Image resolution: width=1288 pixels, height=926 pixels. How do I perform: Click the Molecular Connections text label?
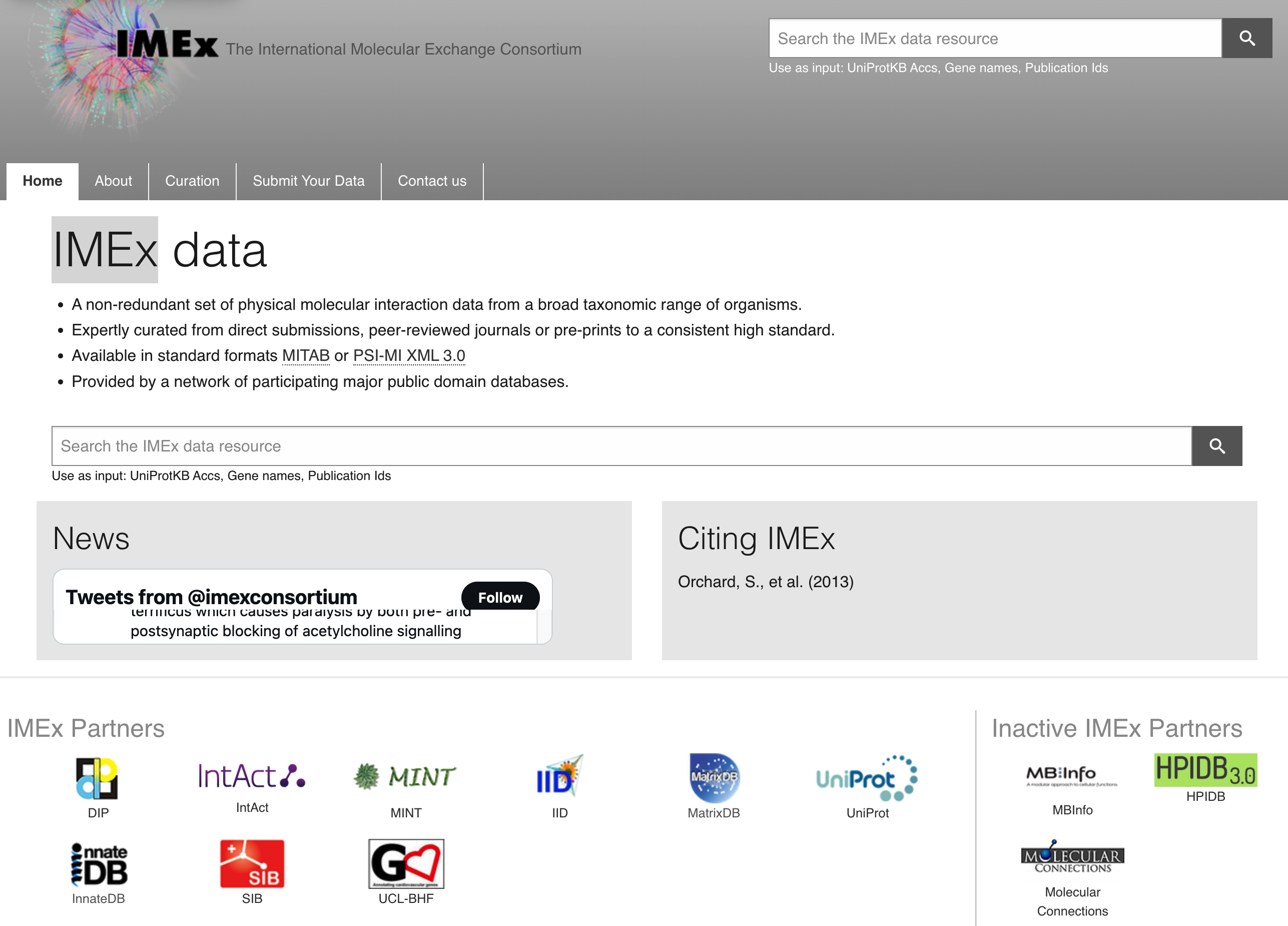click(1072, 901)
